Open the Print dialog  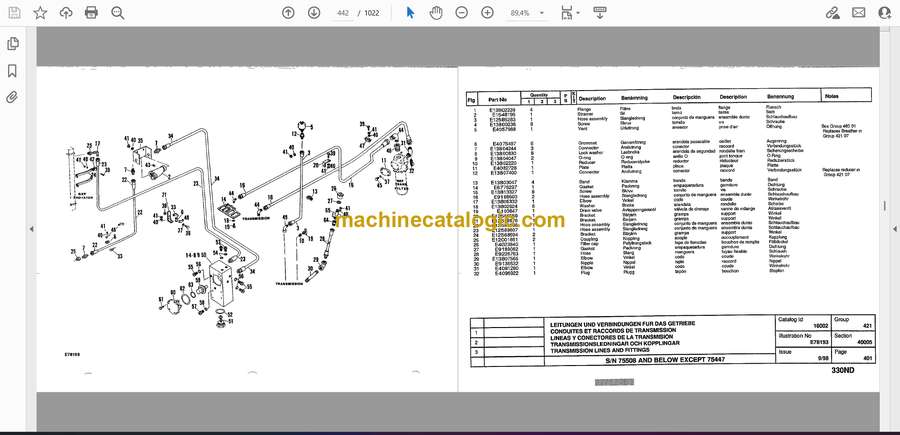91,13
